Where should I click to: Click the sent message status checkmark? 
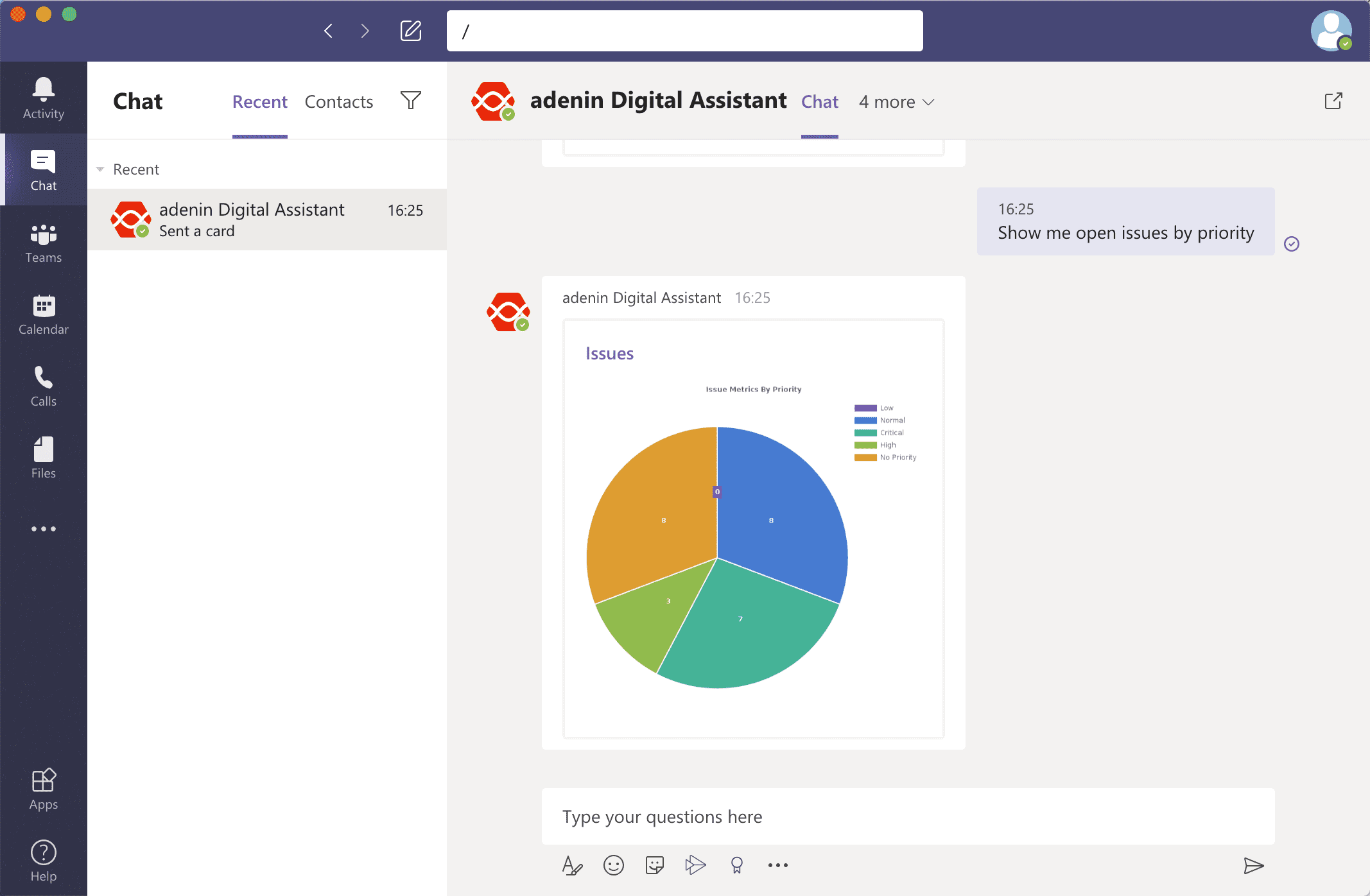point(1292,244)
